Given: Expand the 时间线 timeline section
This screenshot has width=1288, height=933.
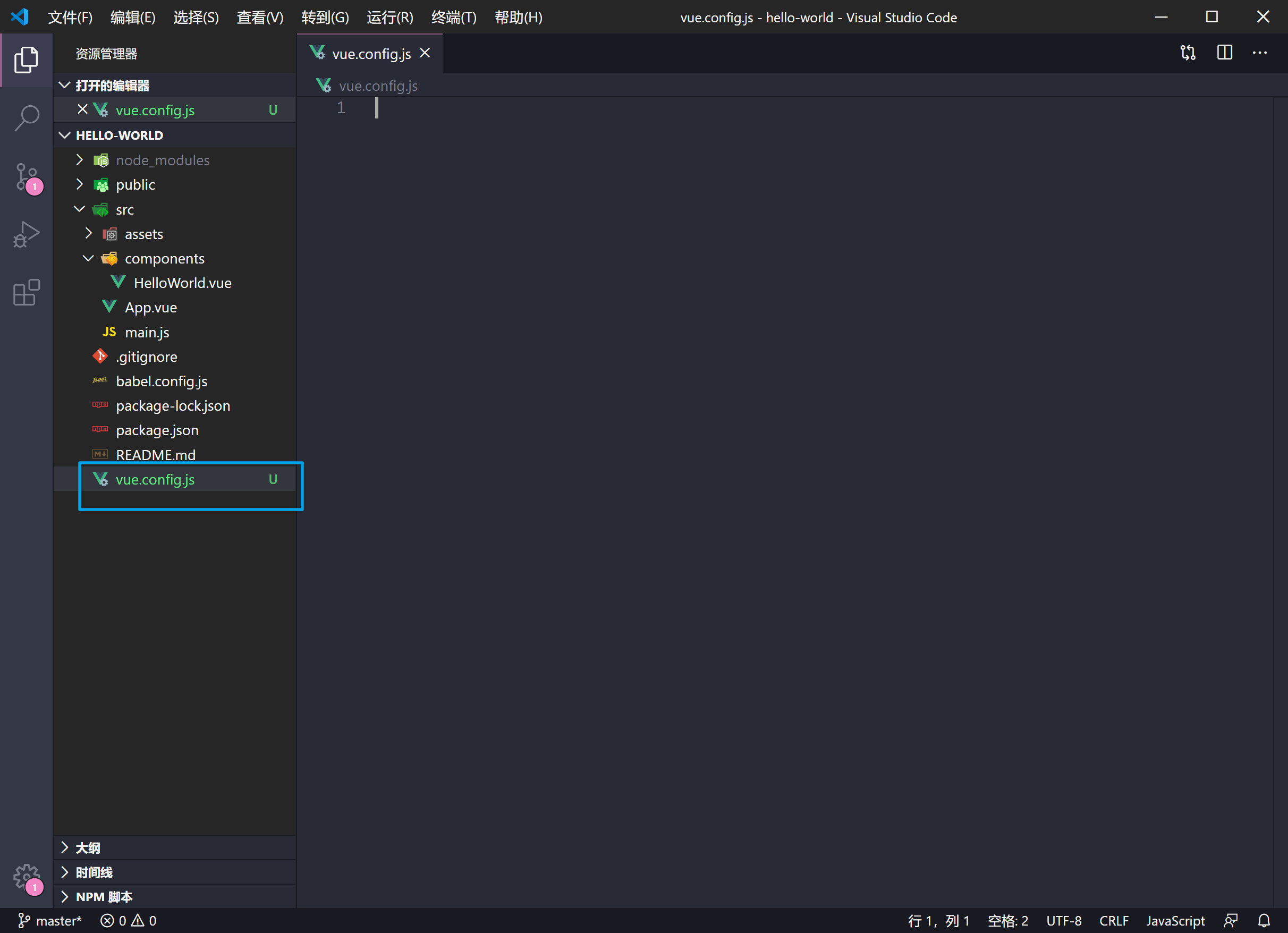Looking at the screenshot, I should click(x=174, y=872).
